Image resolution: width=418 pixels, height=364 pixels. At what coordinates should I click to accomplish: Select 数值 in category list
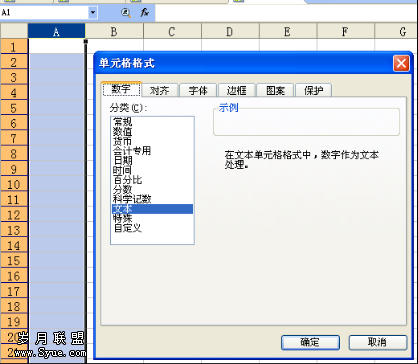click(152, 131)
